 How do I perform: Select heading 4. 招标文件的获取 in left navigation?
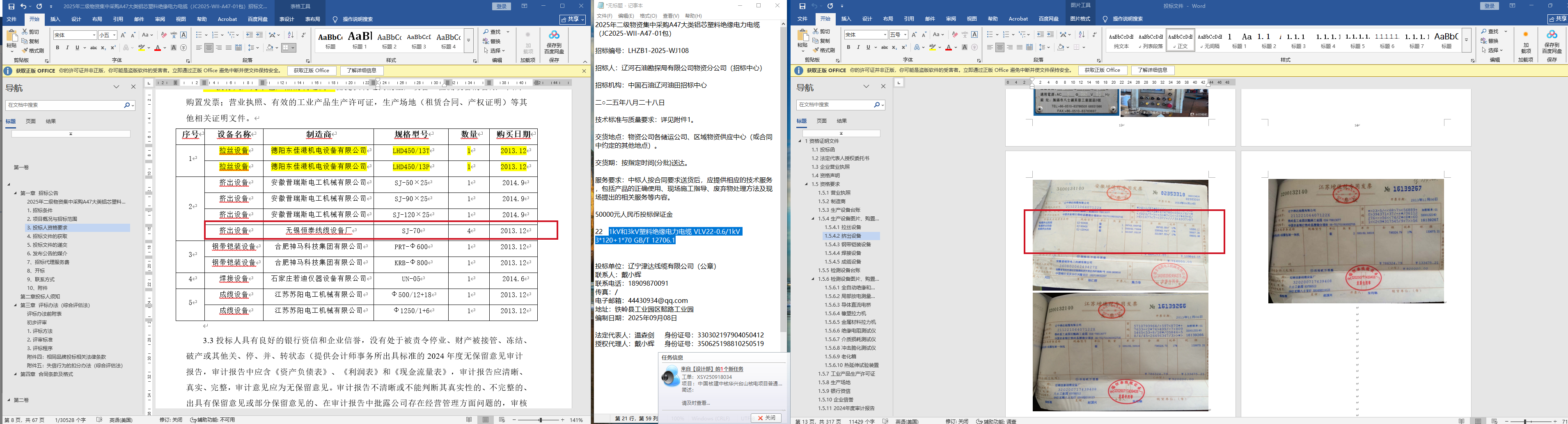47,236
